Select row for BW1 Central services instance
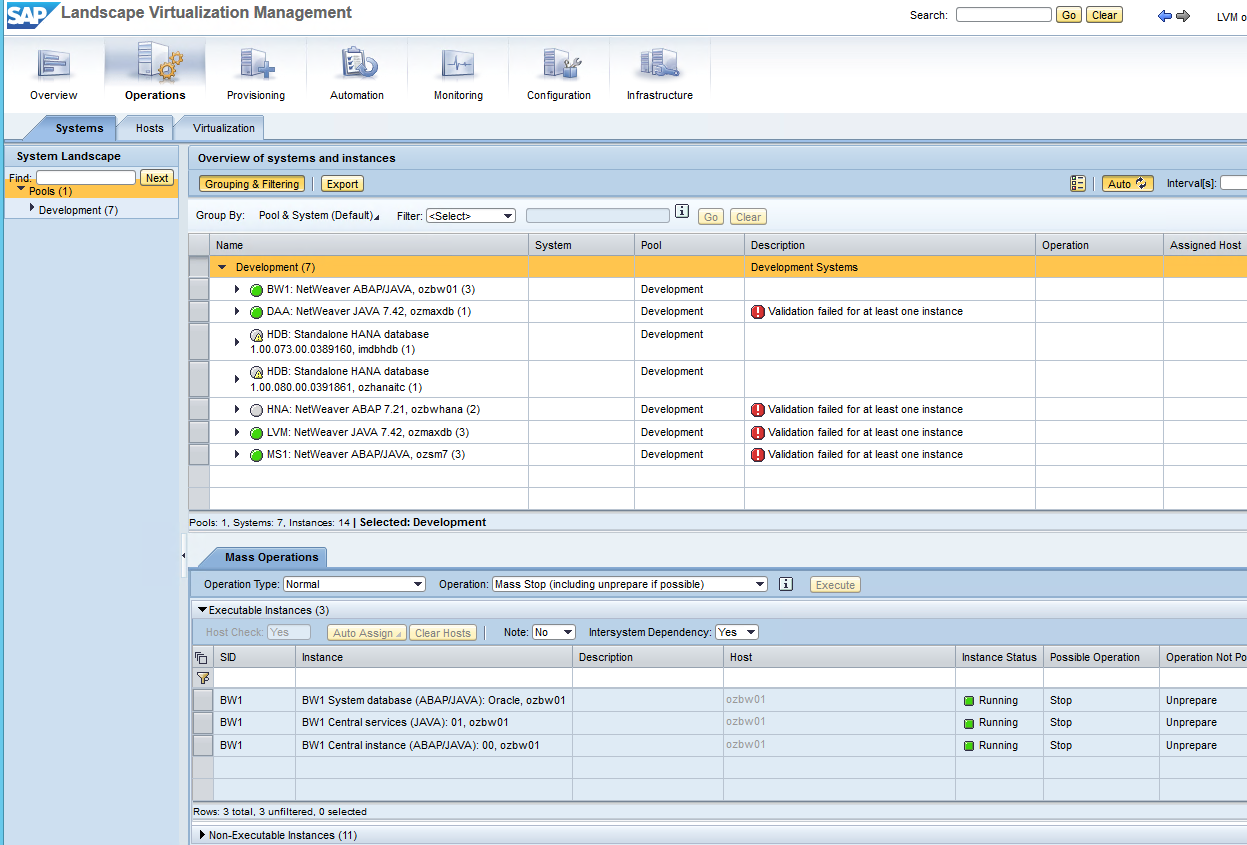 click(203, 723)
